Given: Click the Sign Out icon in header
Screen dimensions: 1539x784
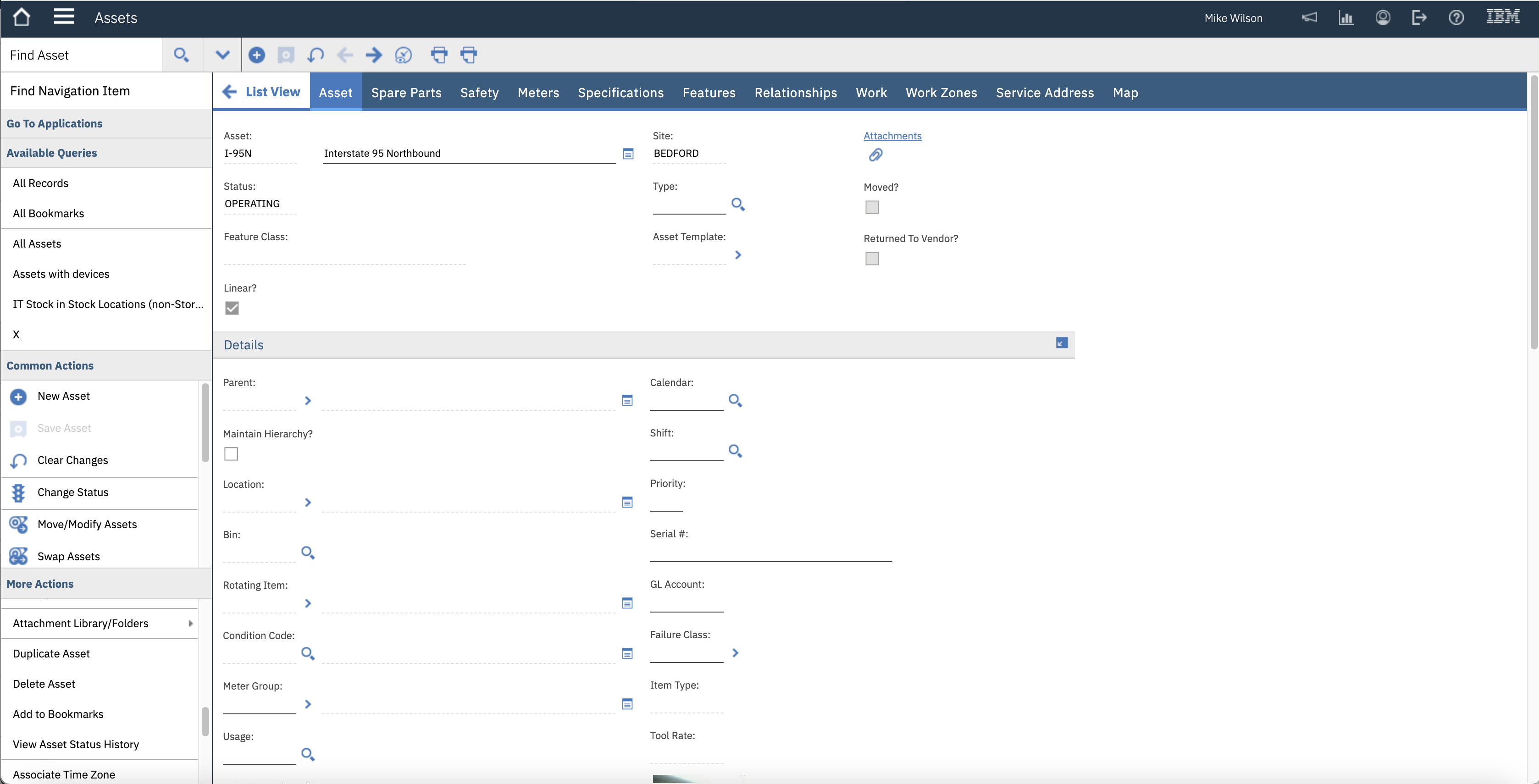Looking at the screenshot, I should (1419, 17).
